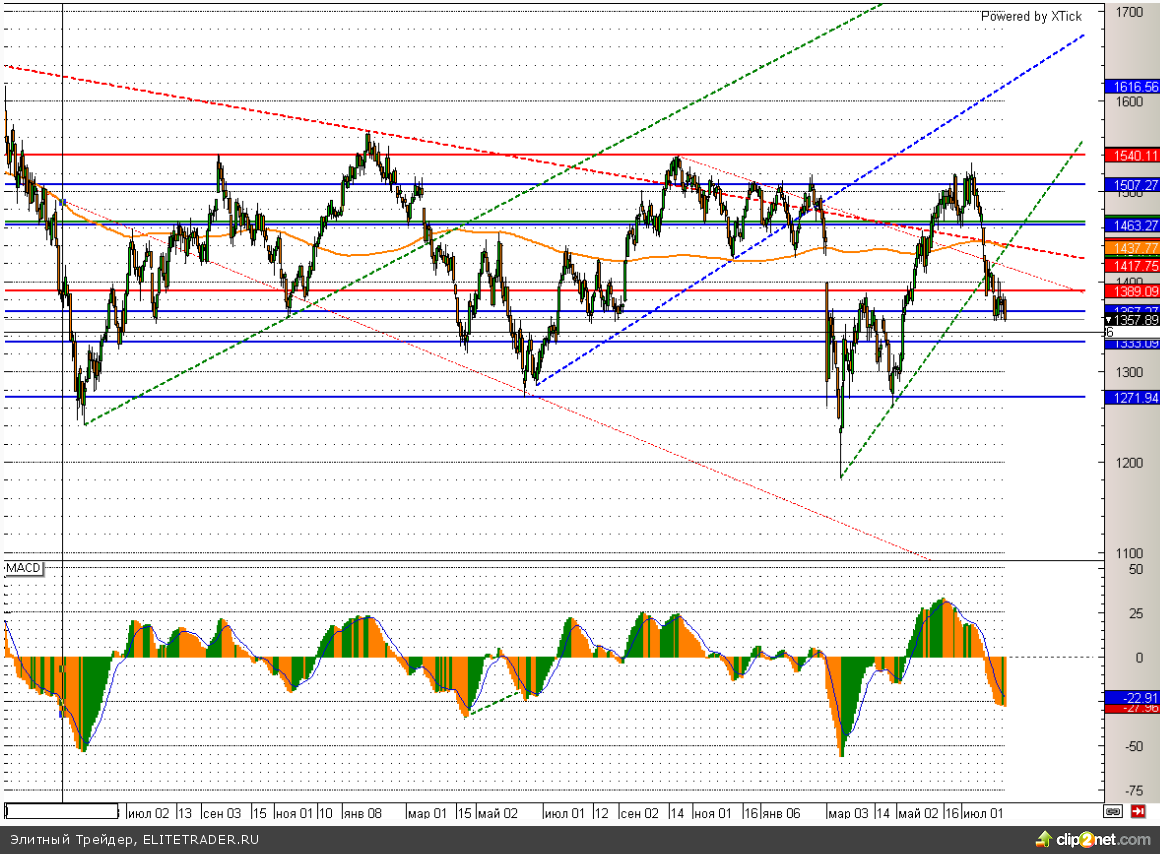The image size is (1160, 854).
Task: Click the 1507.27 blue level label
Action: (1132, 185)
